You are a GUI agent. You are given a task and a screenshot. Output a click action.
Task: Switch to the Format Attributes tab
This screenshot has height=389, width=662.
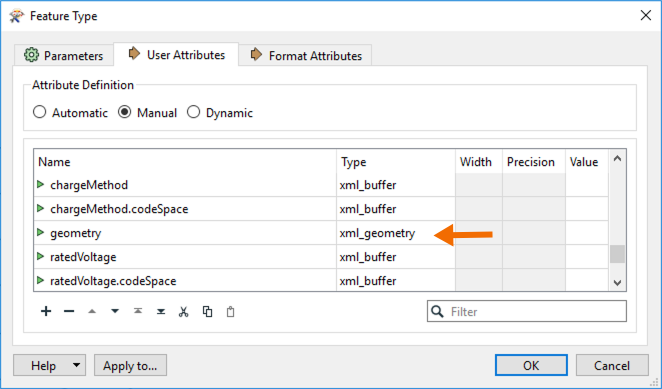(x=305, y=55)
